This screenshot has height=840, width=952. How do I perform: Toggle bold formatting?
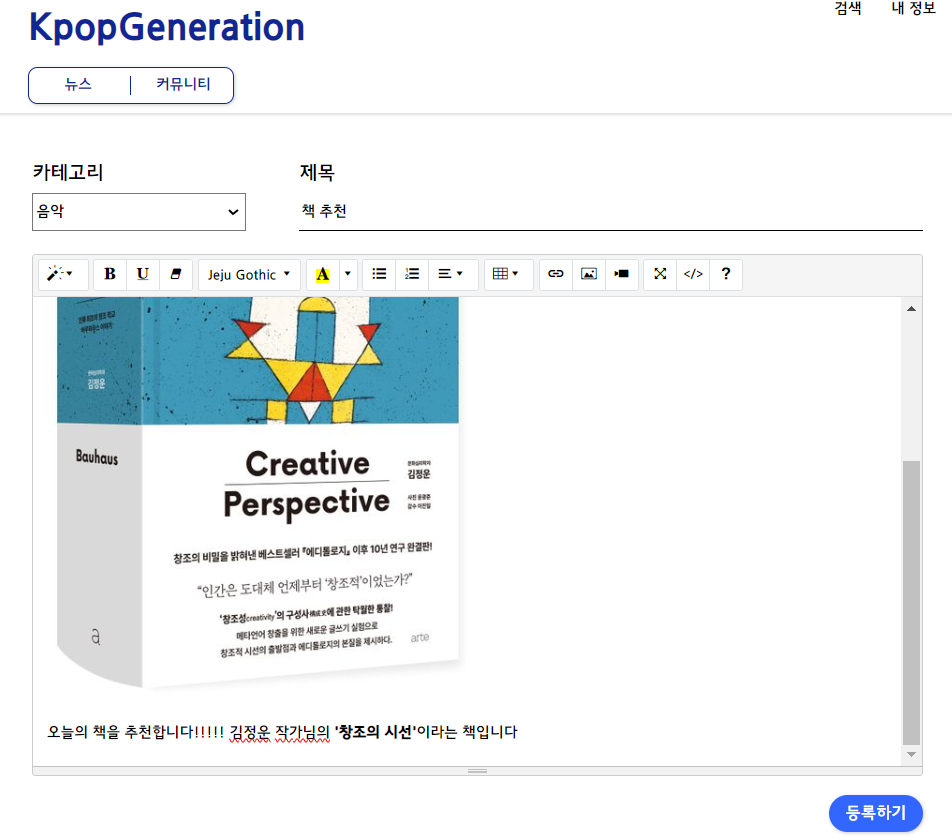(110, 274)
